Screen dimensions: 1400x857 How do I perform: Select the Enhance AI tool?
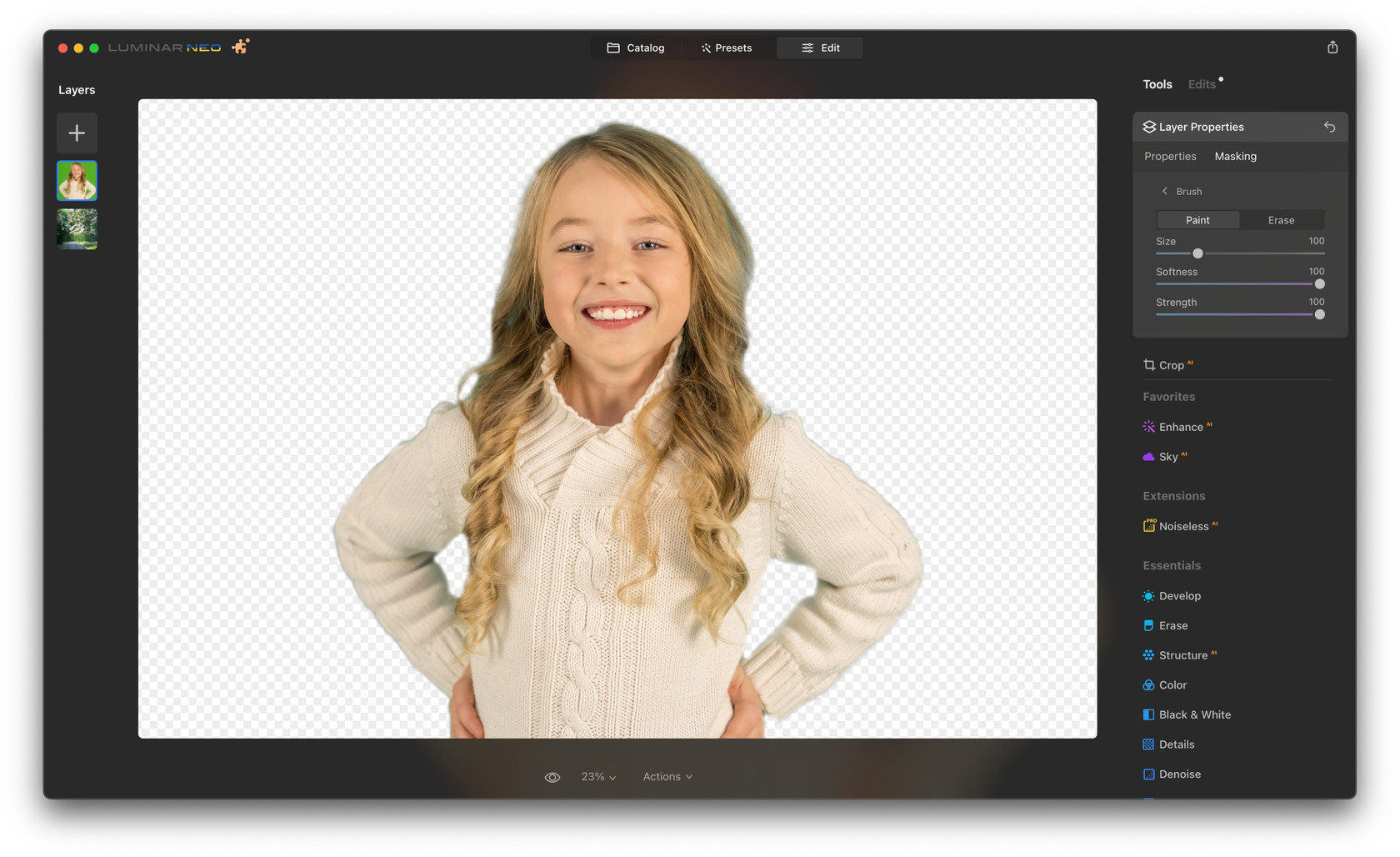[x=1182, y=426]
